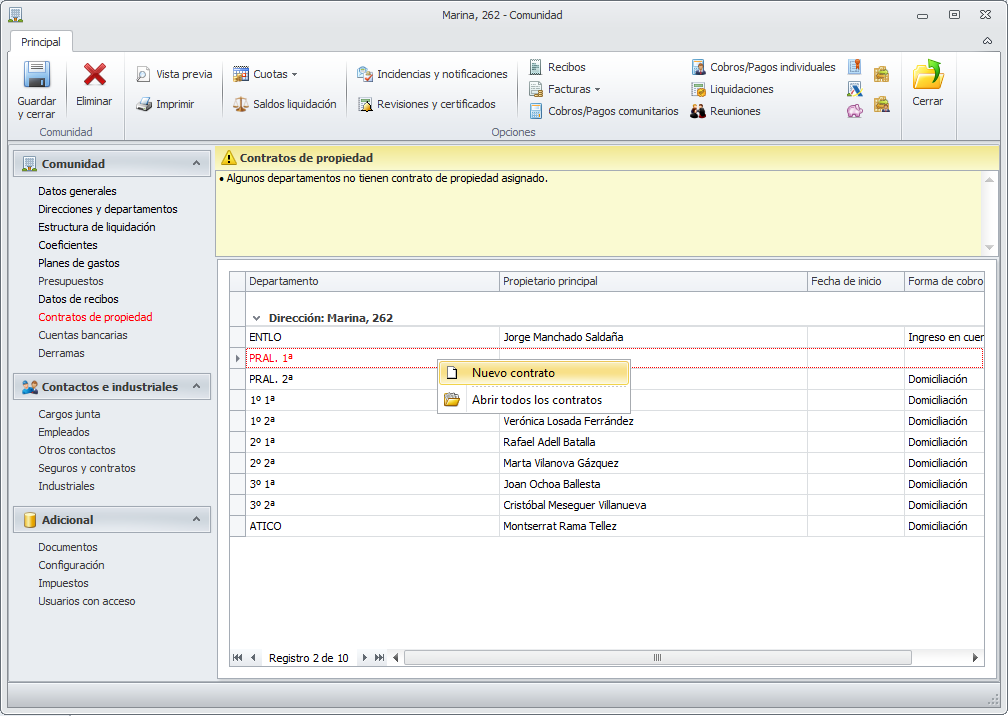The image size is (1008, 716).
Task: Open Cuentas bancarias in sidebar
Action: pos(82,335)
